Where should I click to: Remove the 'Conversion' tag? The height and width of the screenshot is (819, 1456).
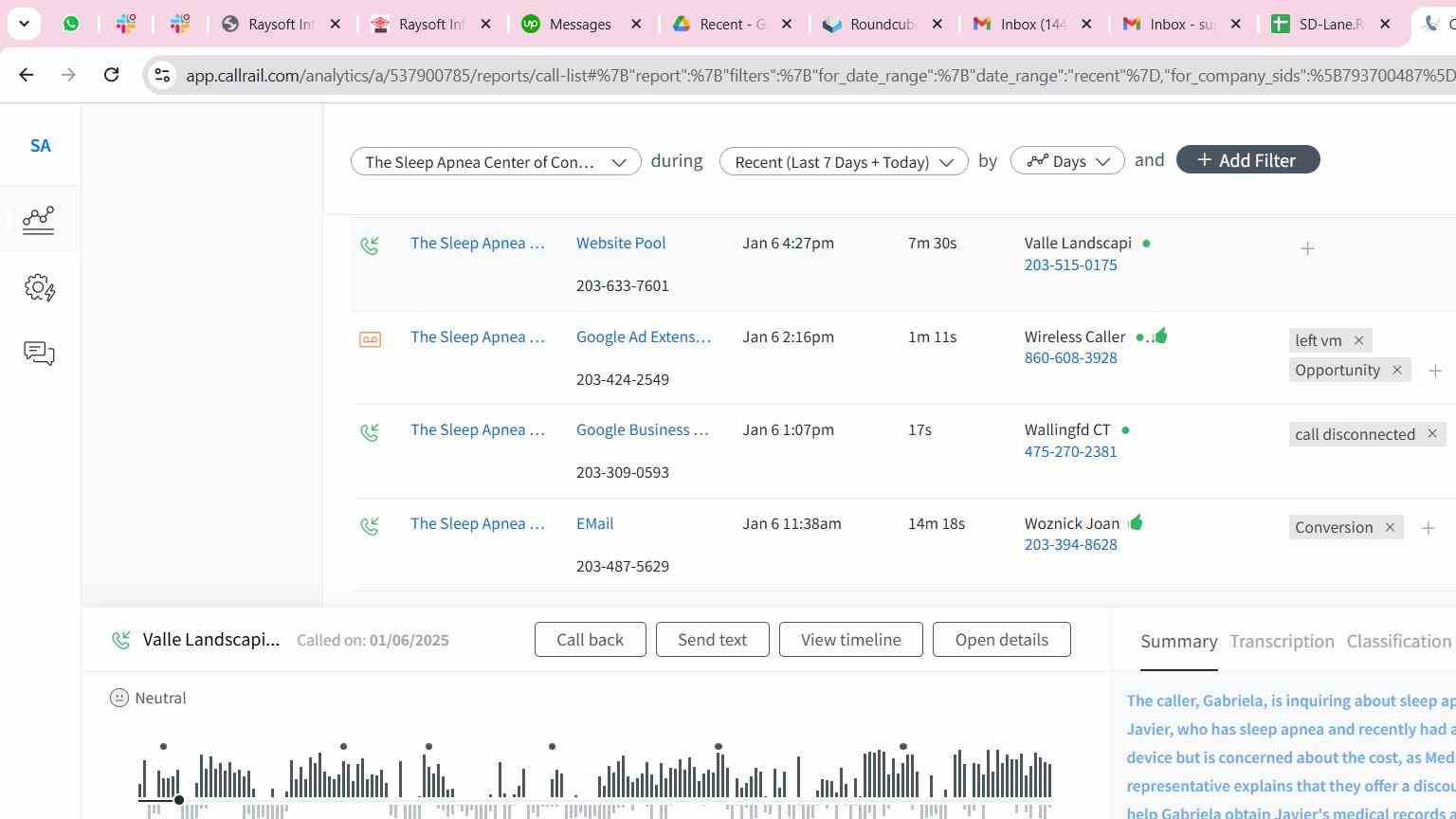pyautogui.click(x=1390, y=527)
